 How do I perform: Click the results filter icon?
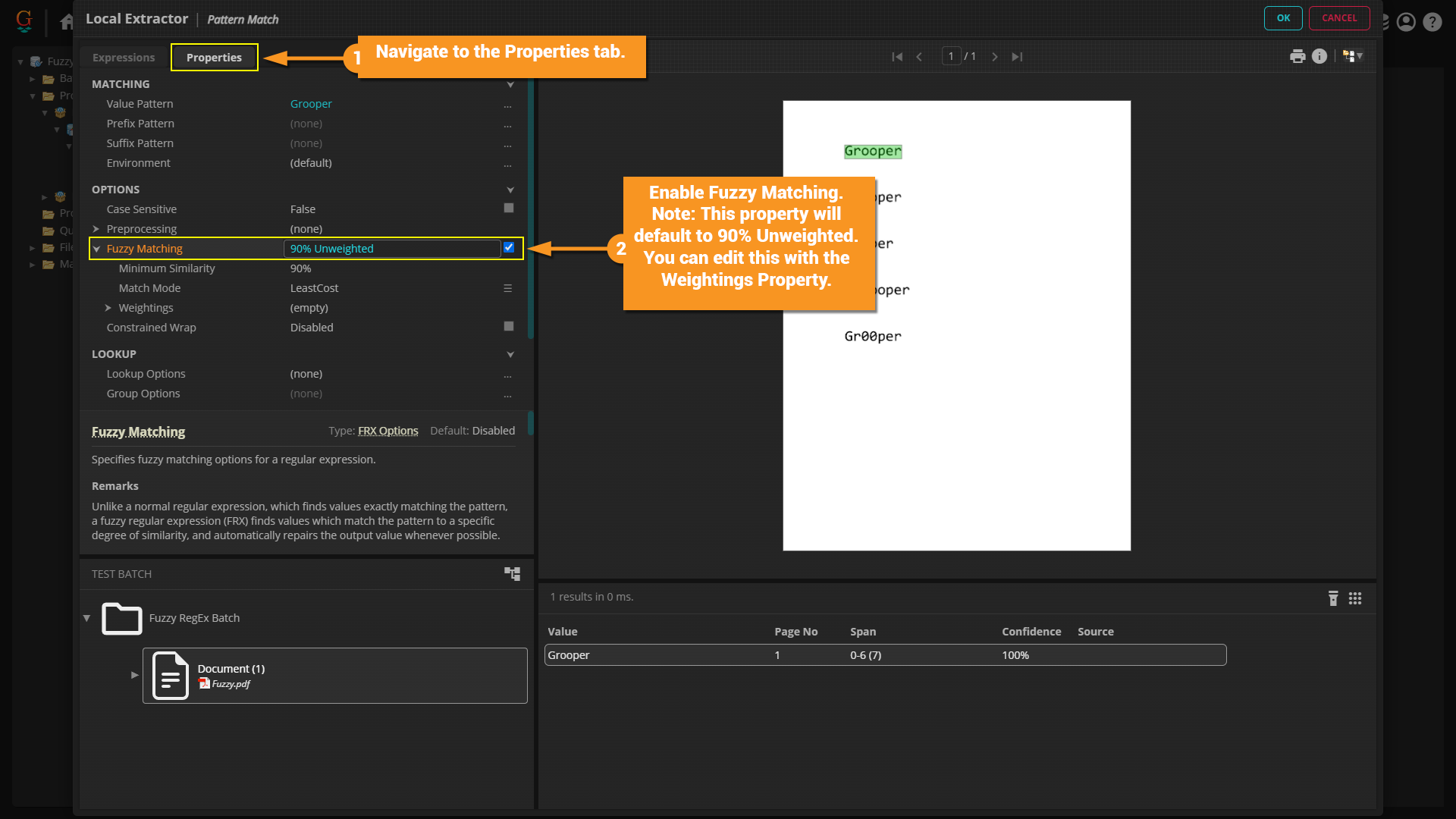(1333, 598)
